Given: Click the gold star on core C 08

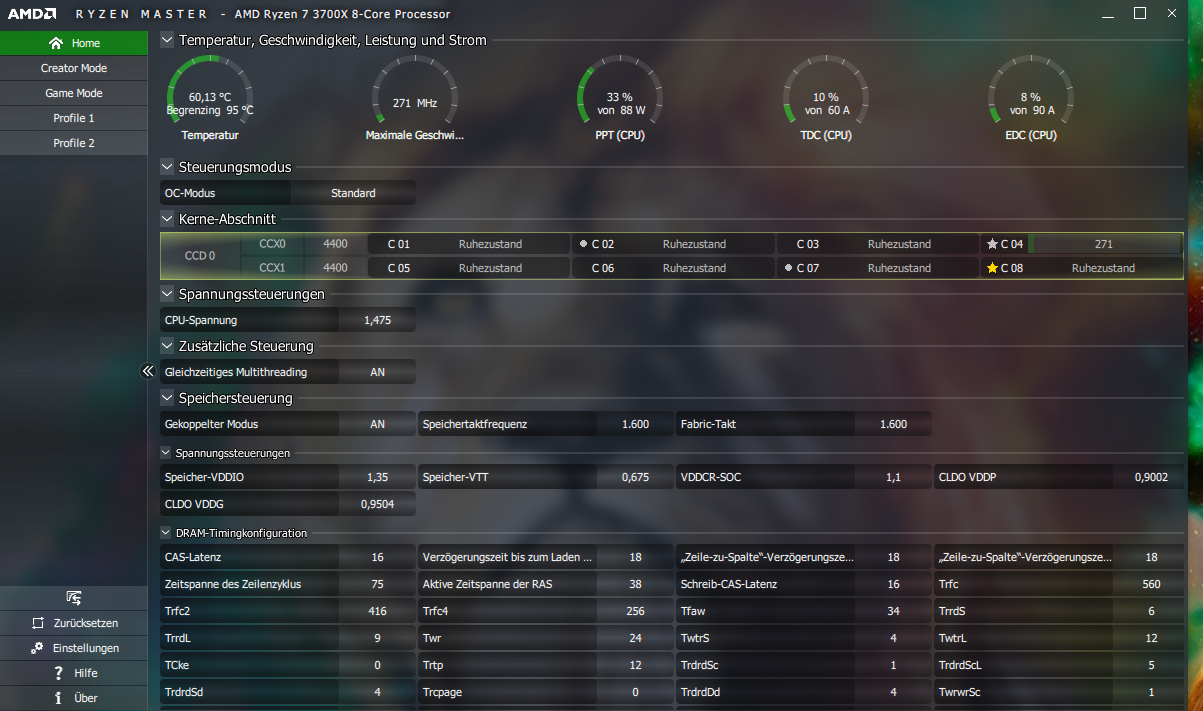Looking at the screenshot, I should tap(992, 268).
